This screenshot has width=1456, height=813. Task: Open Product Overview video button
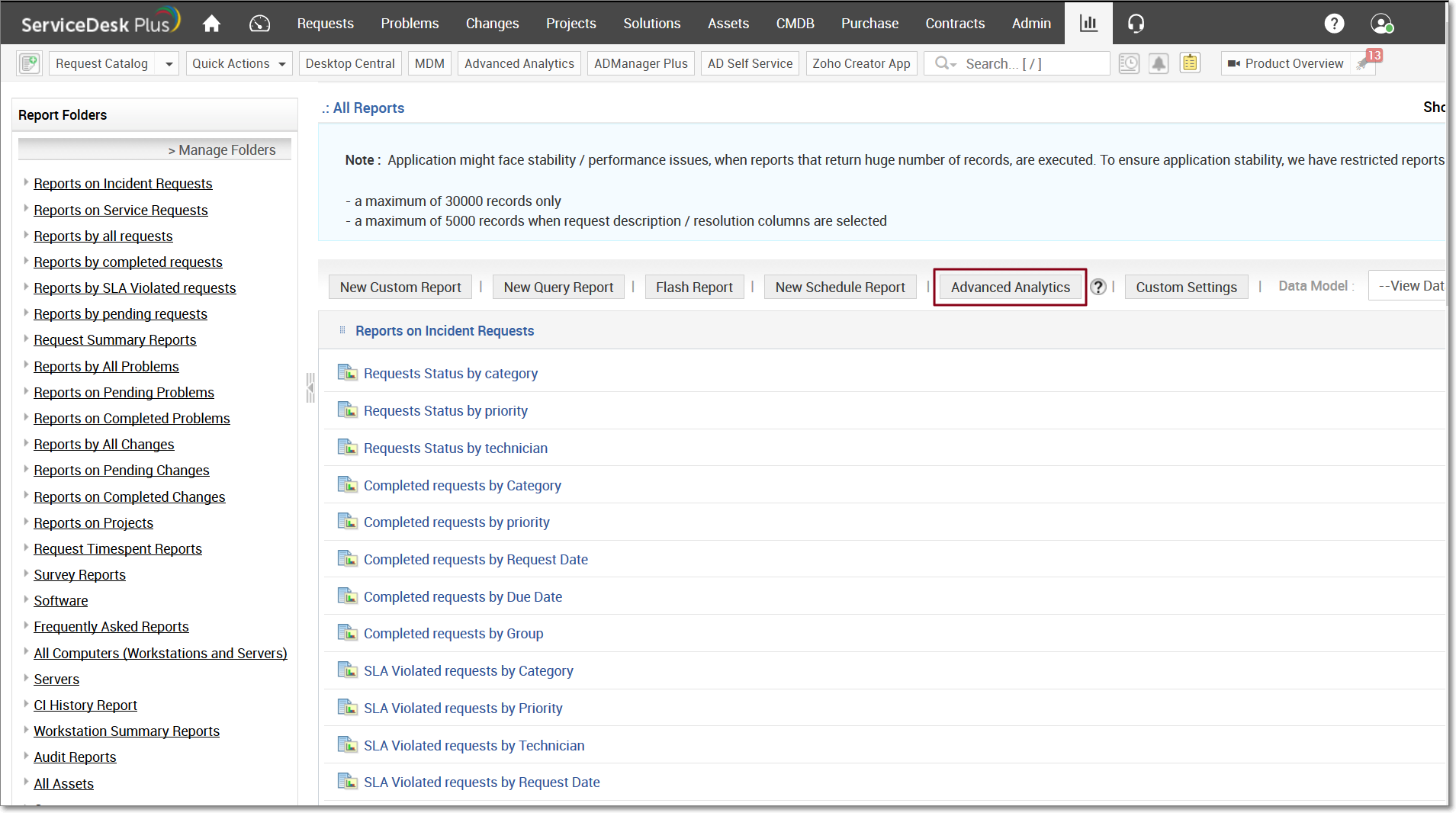1286,63
